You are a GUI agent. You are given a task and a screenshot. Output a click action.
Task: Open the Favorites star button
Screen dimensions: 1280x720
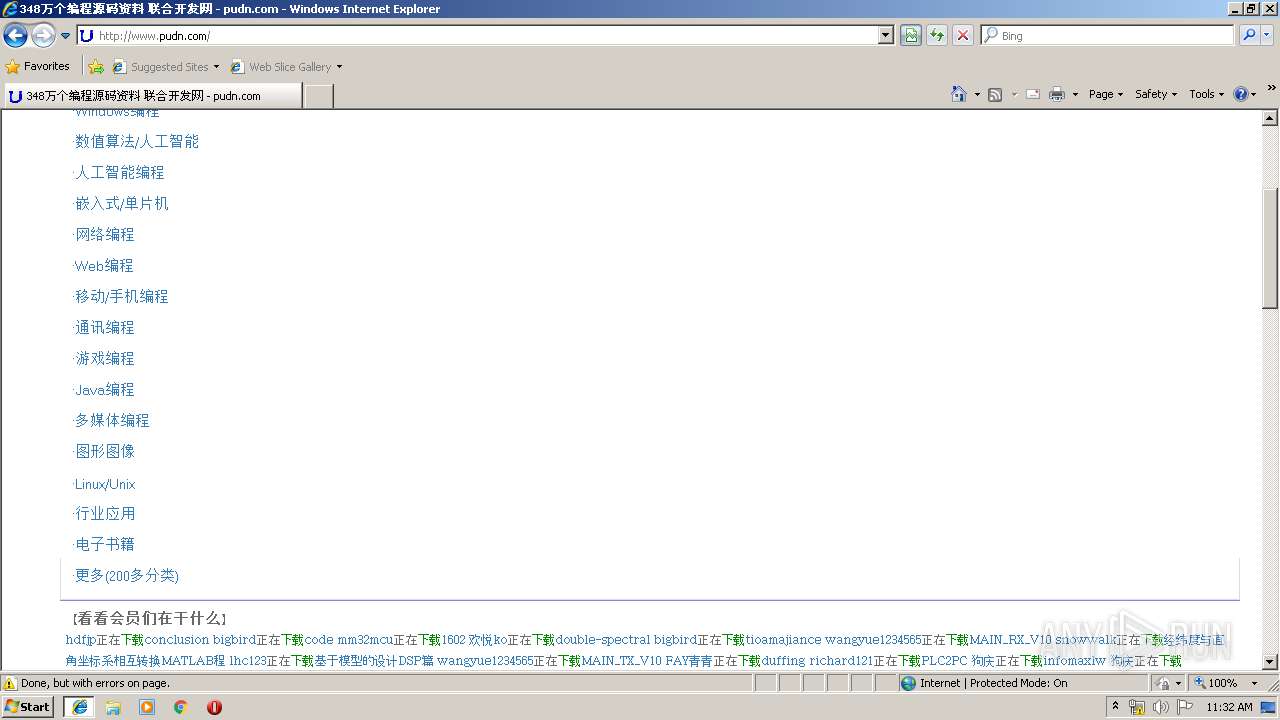pos(38,67)
